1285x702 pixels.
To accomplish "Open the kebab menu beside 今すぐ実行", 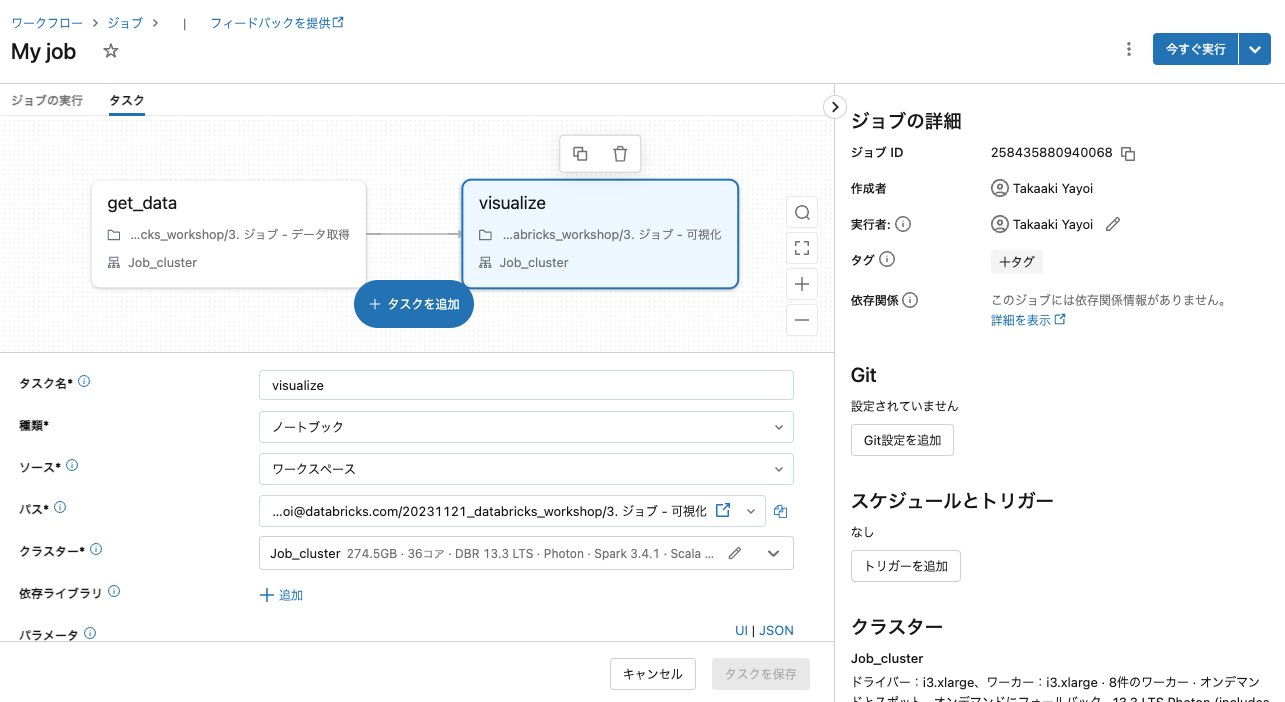I will coord(1128,48).
